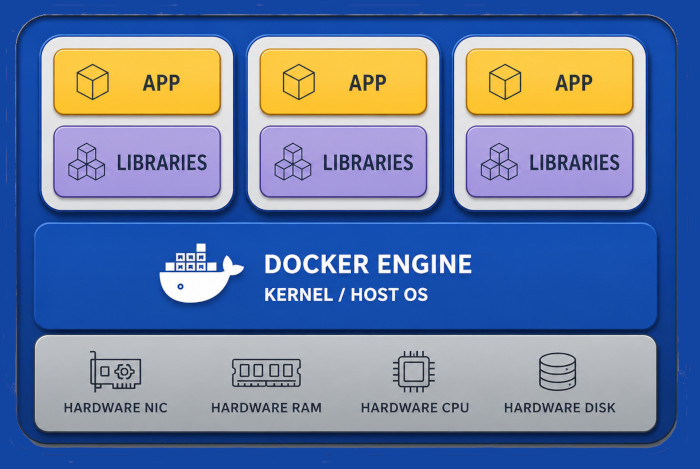
Task: Click the LIBRARIES text in the right container
Action: click(x=575, y=162)
